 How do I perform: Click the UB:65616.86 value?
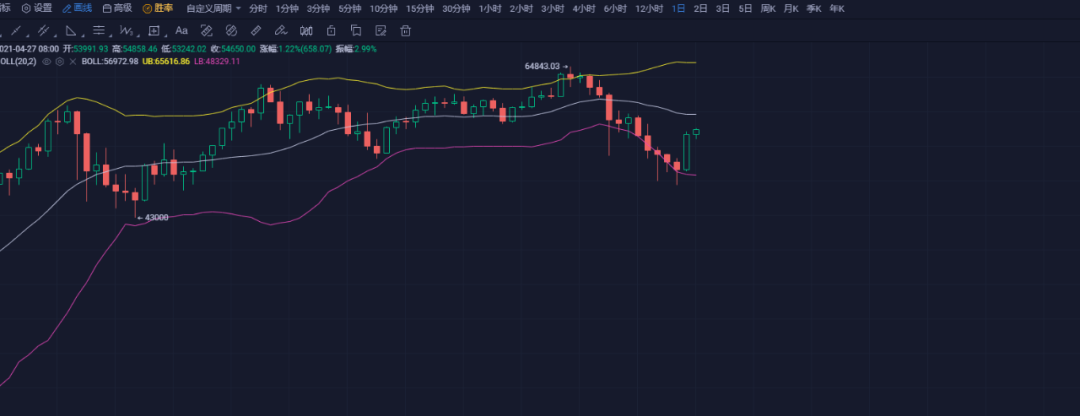tap(166, 61)
